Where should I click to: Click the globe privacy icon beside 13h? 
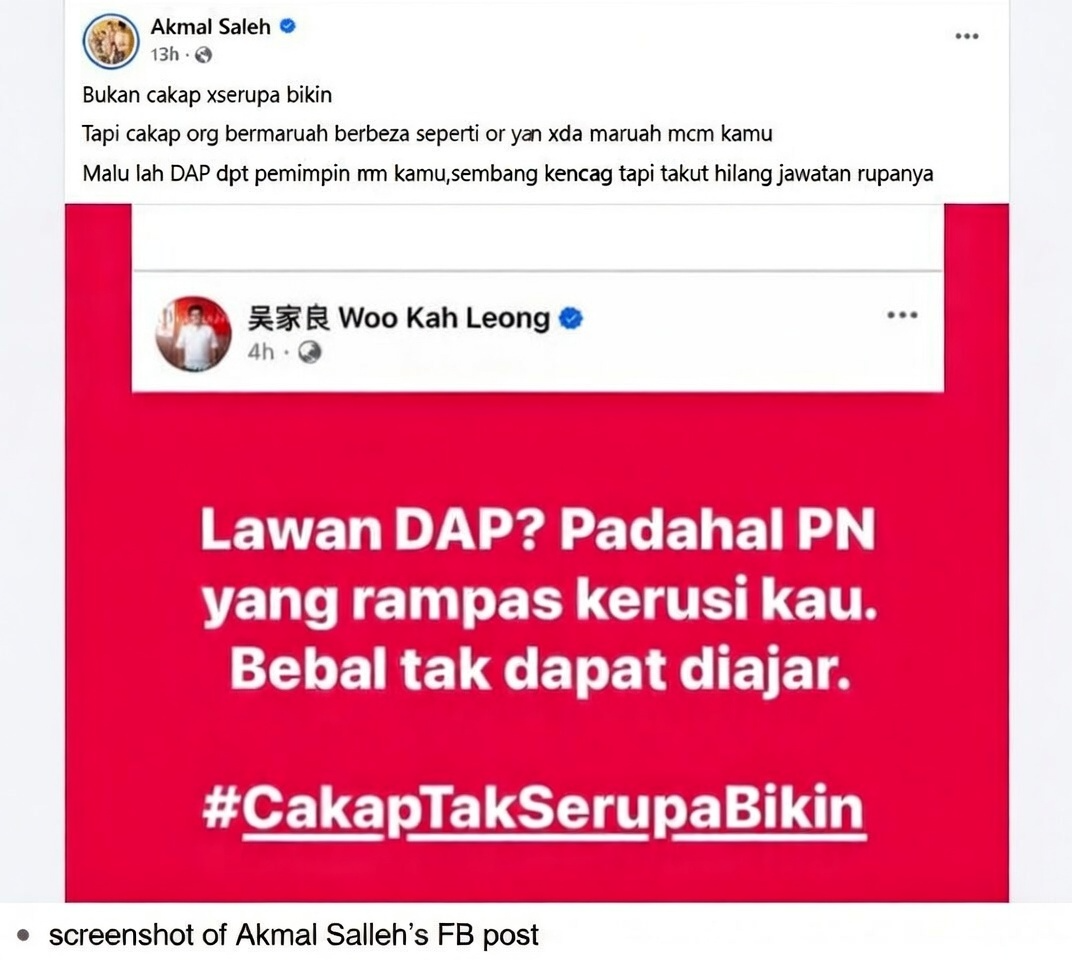tap(203, 55)
